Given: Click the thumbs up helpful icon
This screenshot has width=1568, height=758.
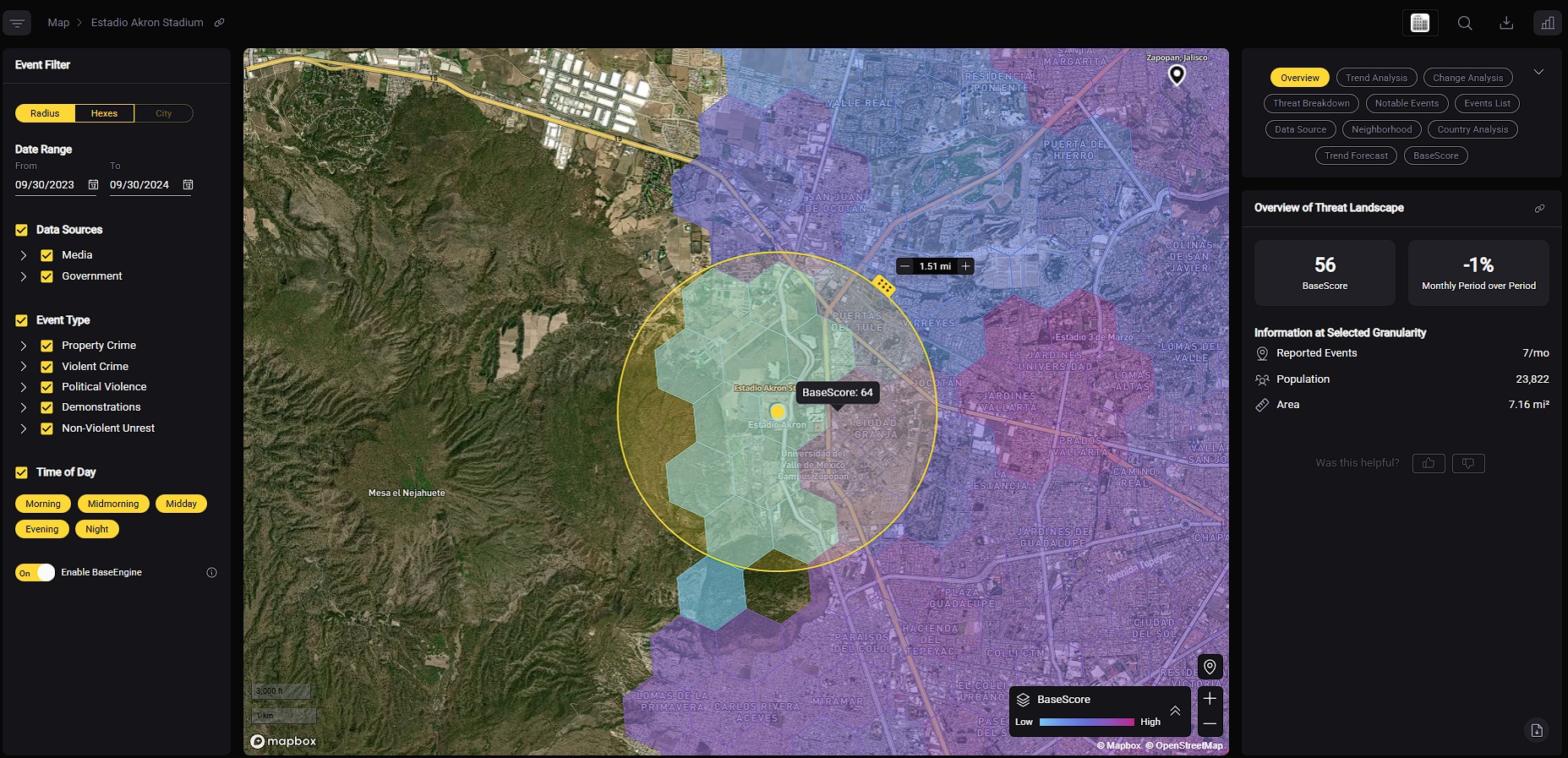Looking at the screenshot, I should tap(1429, 463).
